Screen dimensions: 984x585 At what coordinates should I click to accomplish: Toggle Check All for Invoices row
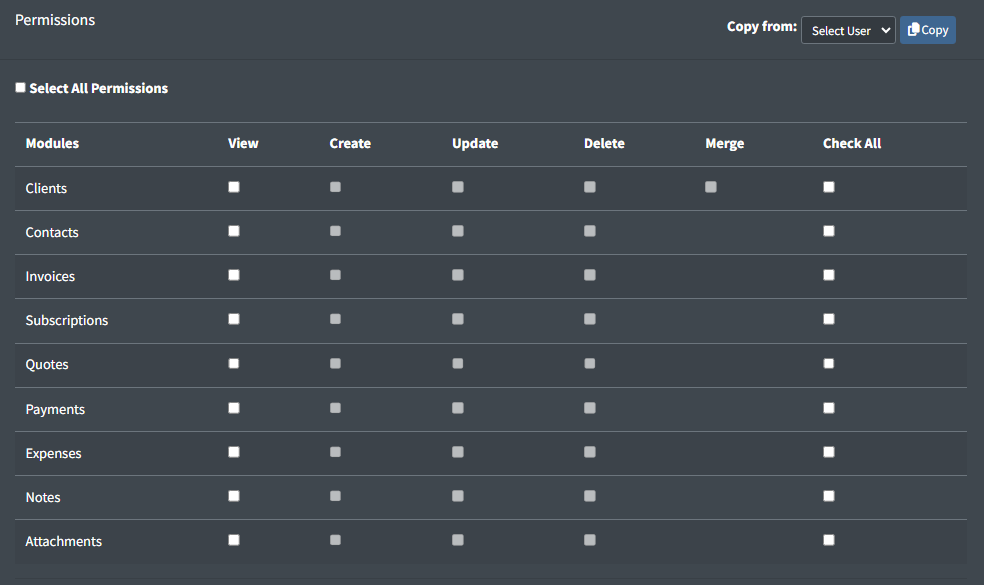828,275
